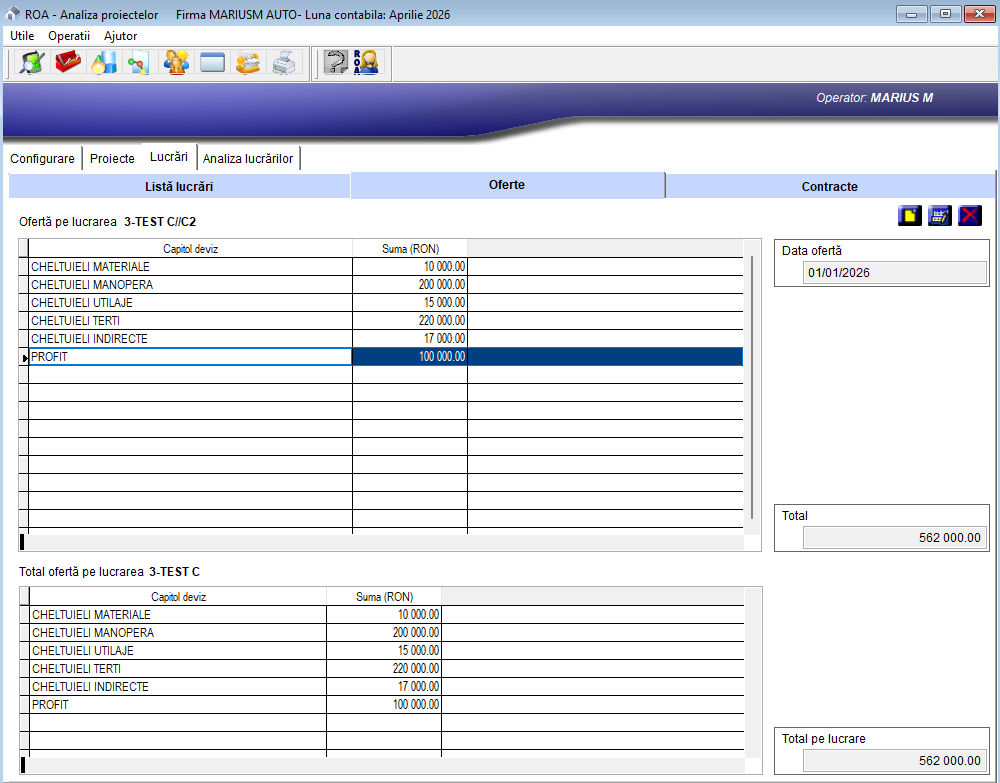Delete the offer using the red X icon

(970, 216)
